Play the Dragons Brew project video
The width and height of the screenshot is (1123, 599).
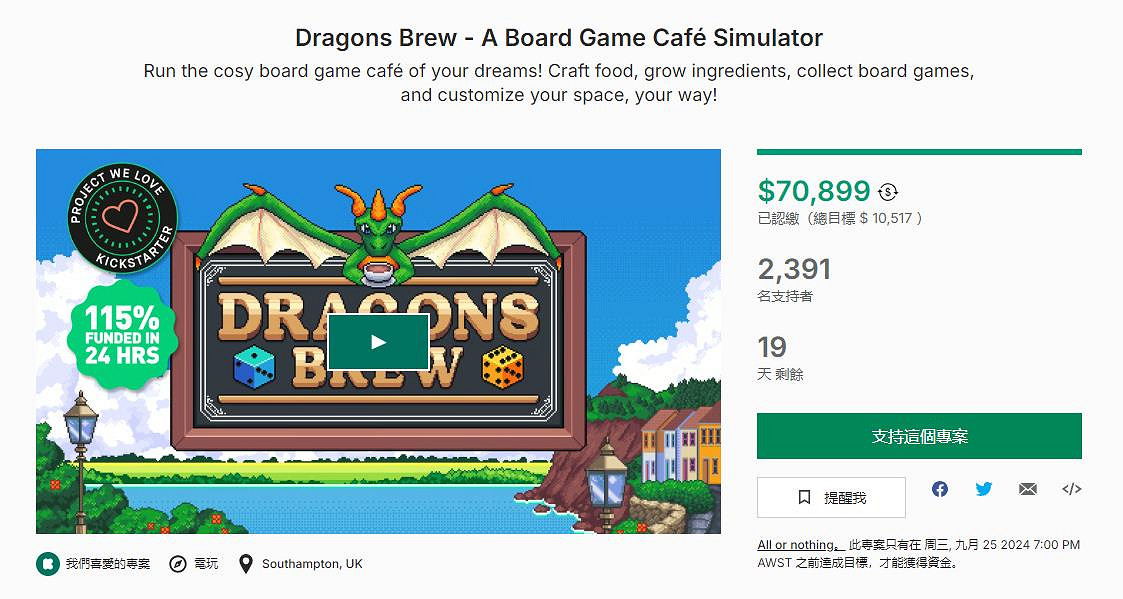pos(378,342)
